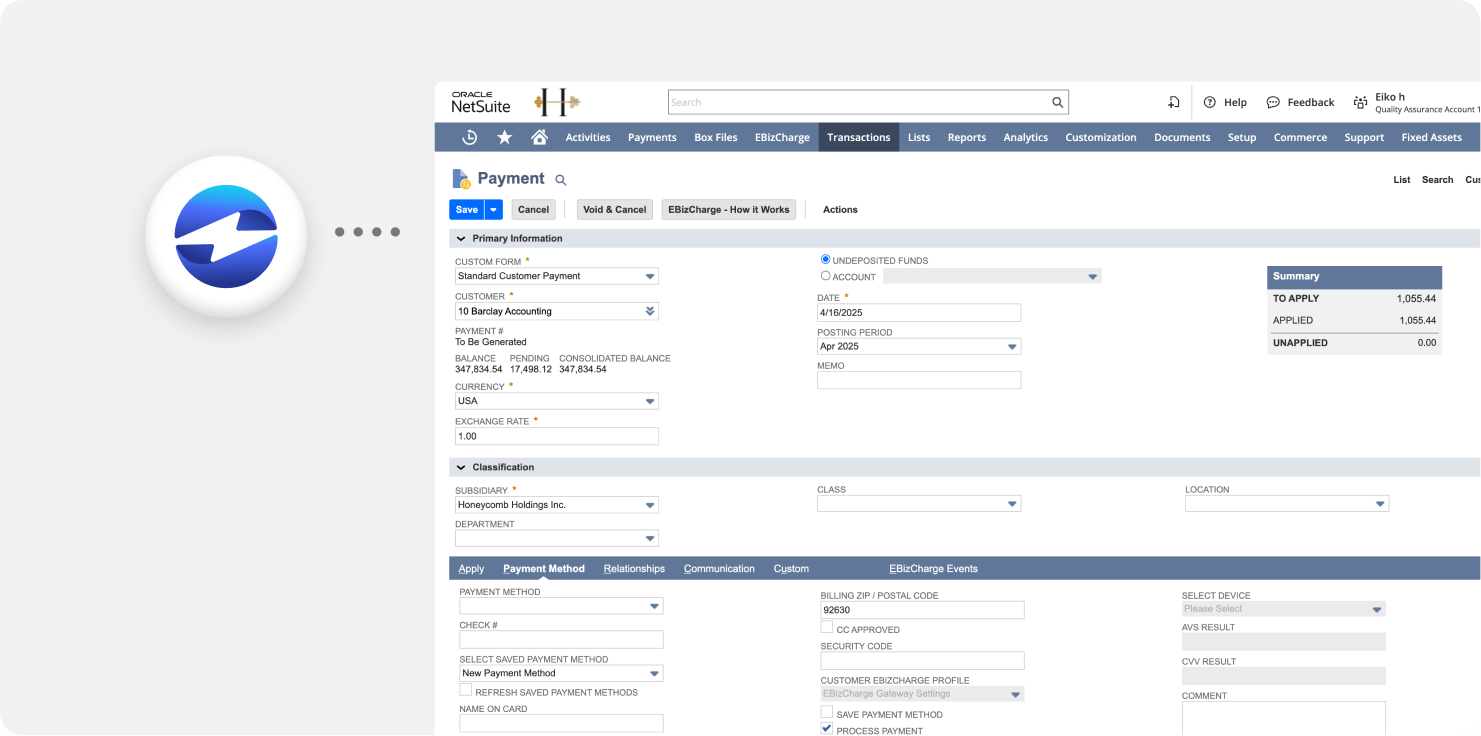Collapse the Primary Information section

[461, 239]
